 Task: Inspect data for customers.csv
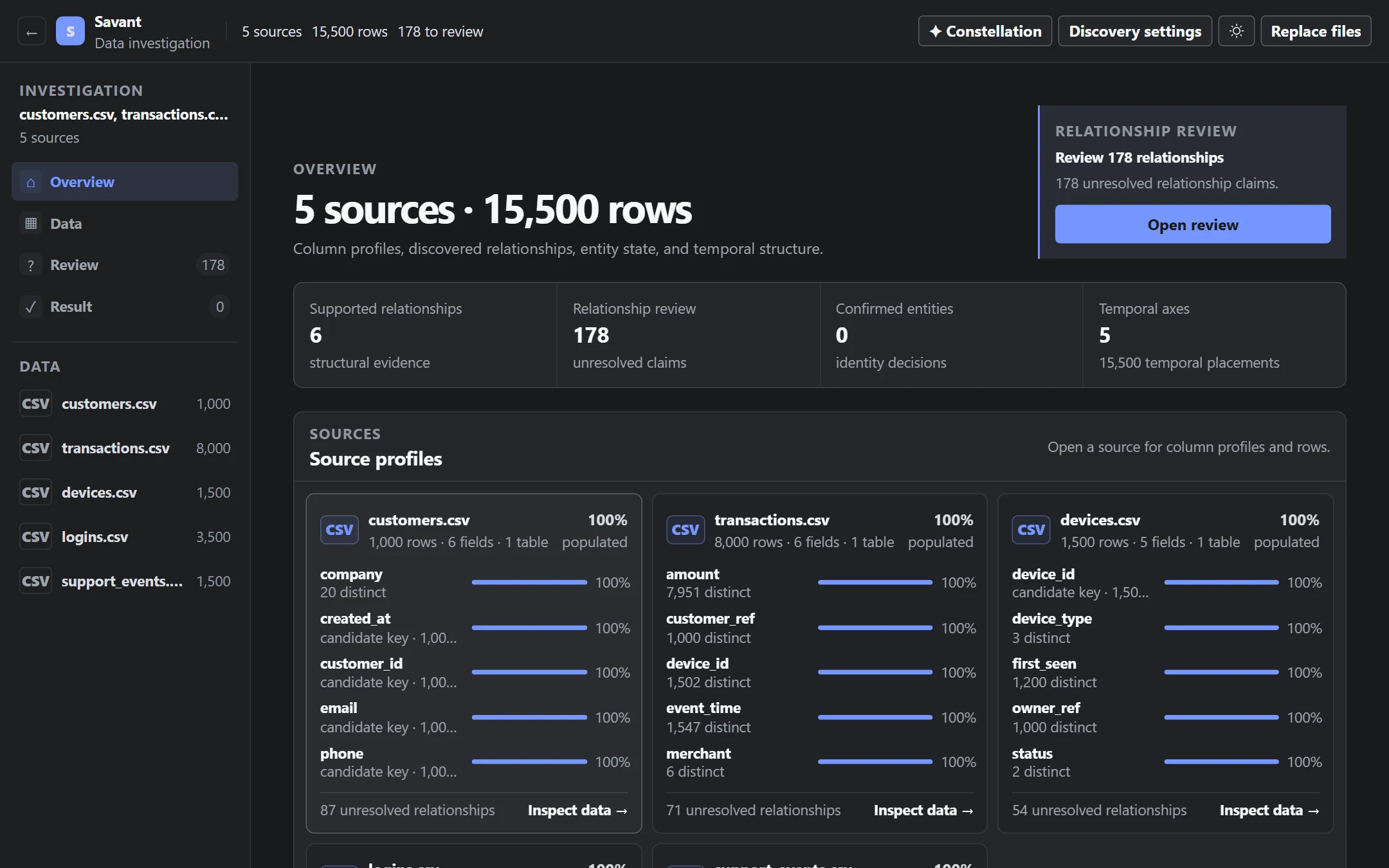click(x=577, y=810)
